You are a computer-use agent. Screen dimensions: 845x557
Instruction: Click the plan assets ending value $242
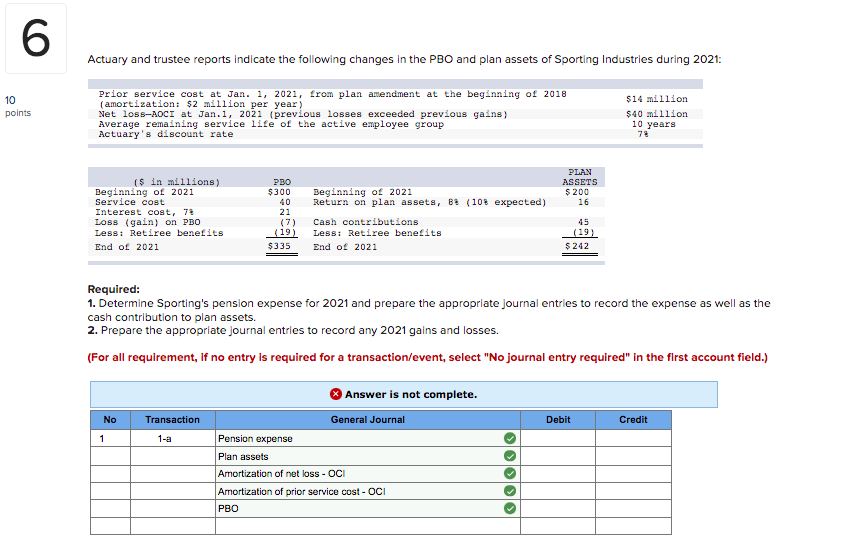(577, 246)
